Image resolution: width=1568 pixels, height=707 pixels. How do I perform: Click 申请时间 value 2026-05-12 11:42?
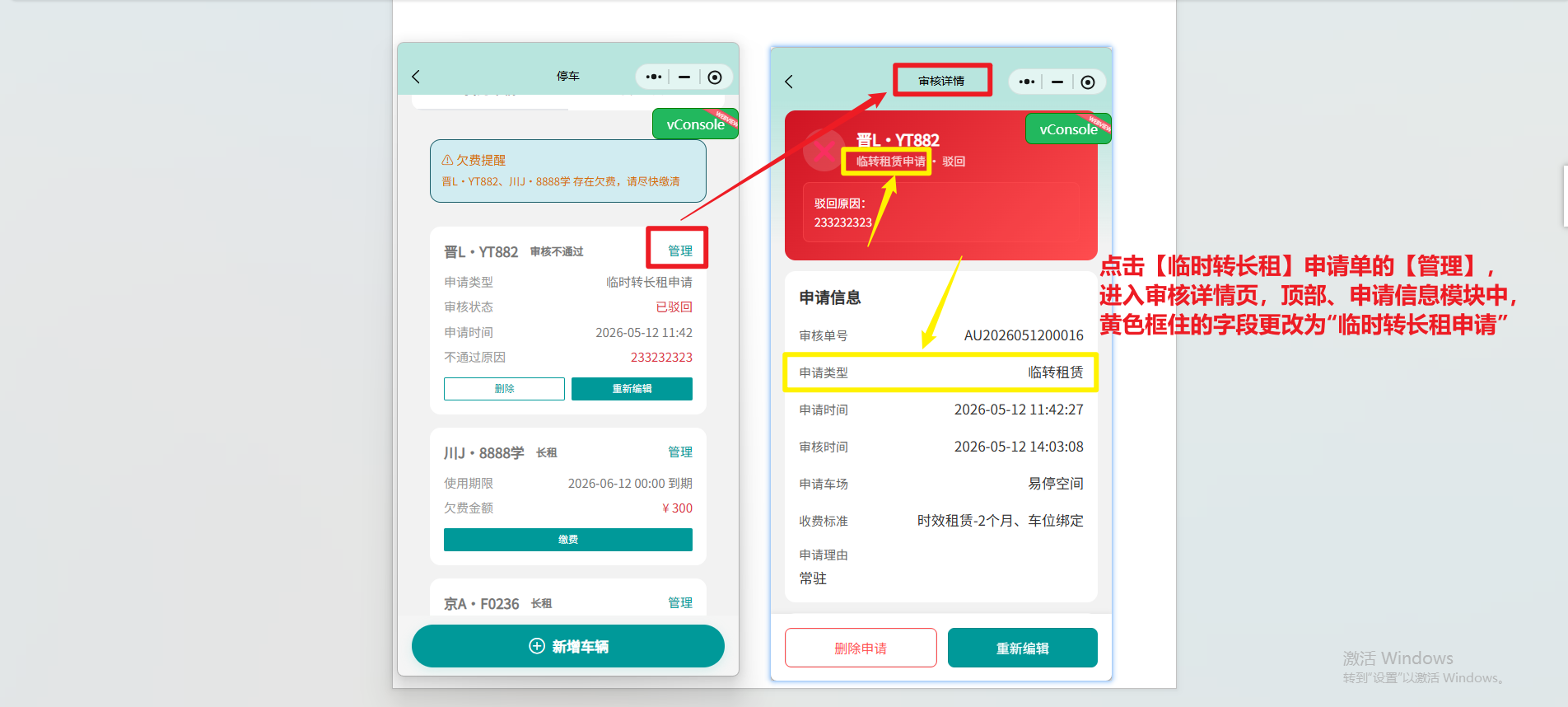(644, 332)
